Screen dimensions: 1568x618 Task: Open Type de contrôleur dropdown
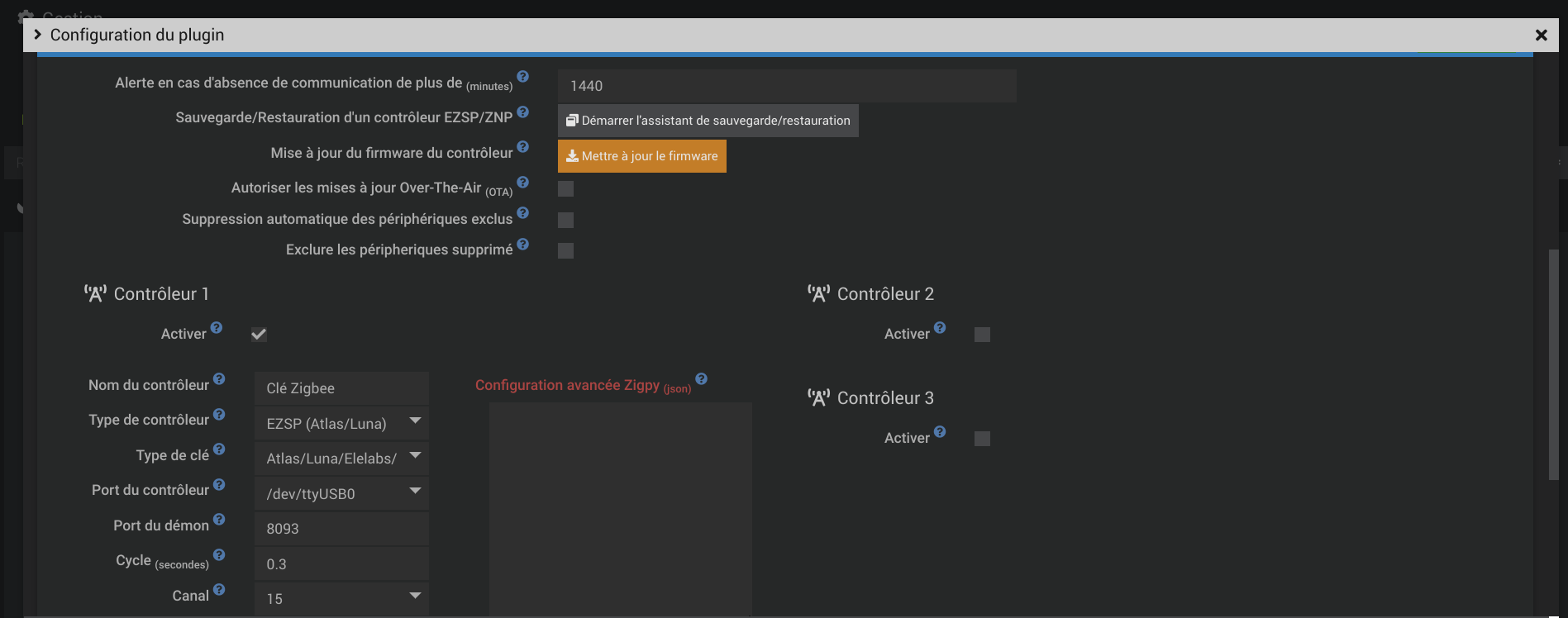(341, 423)
